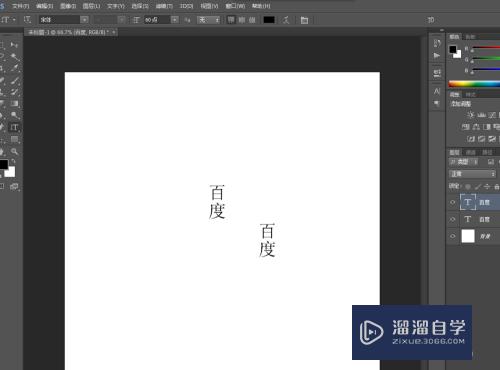
Task: Open the 类型 layer filter dropdown
Action: click(x=464, y=162)
